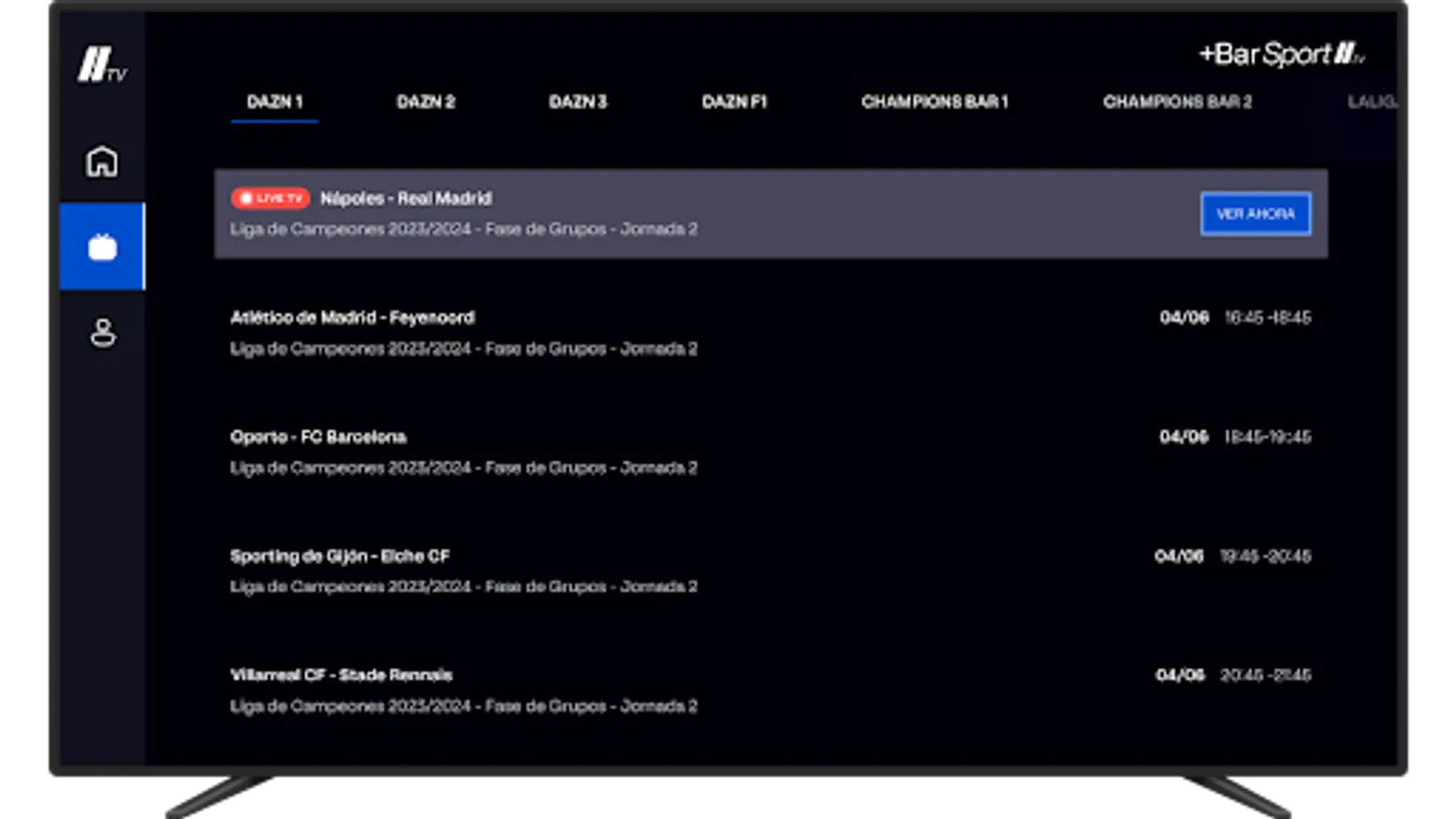Click competition subtitle under Nápoles - Real Madrid

pos(464,229)
